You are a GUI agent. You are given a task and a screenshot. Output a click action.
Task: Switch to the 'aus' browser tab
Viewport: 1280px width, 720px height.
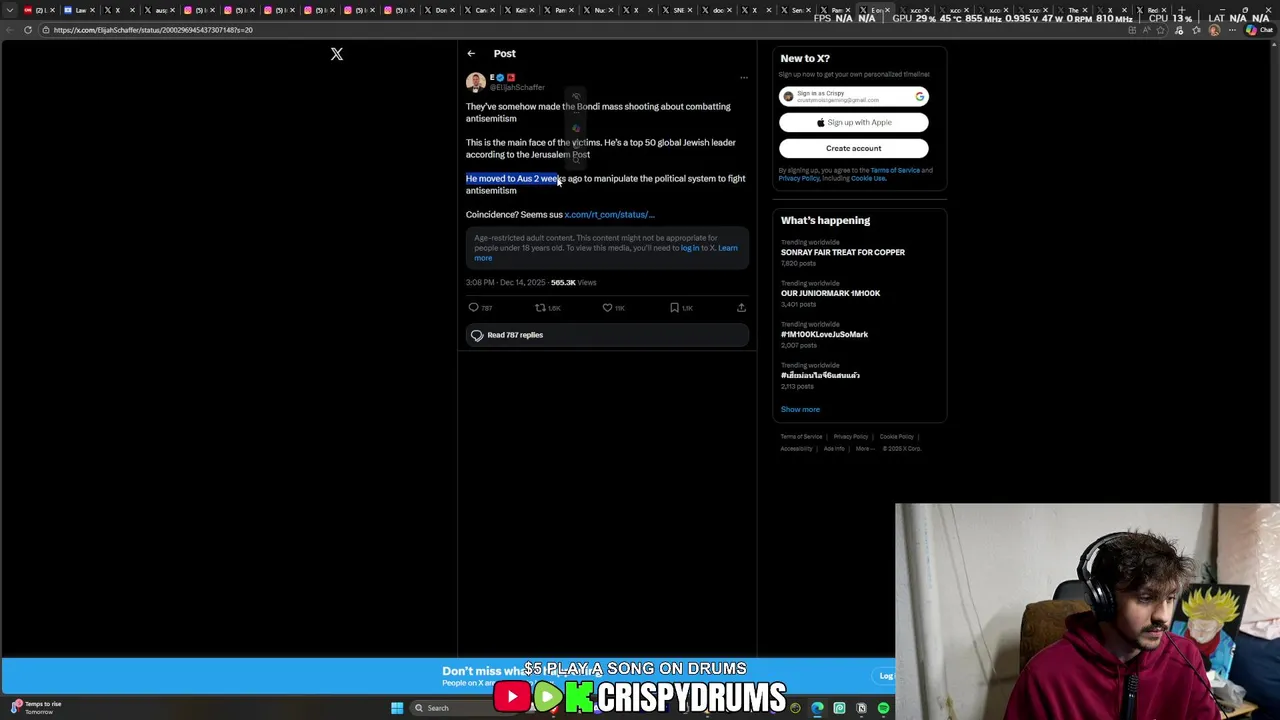[x=162, y=10]
